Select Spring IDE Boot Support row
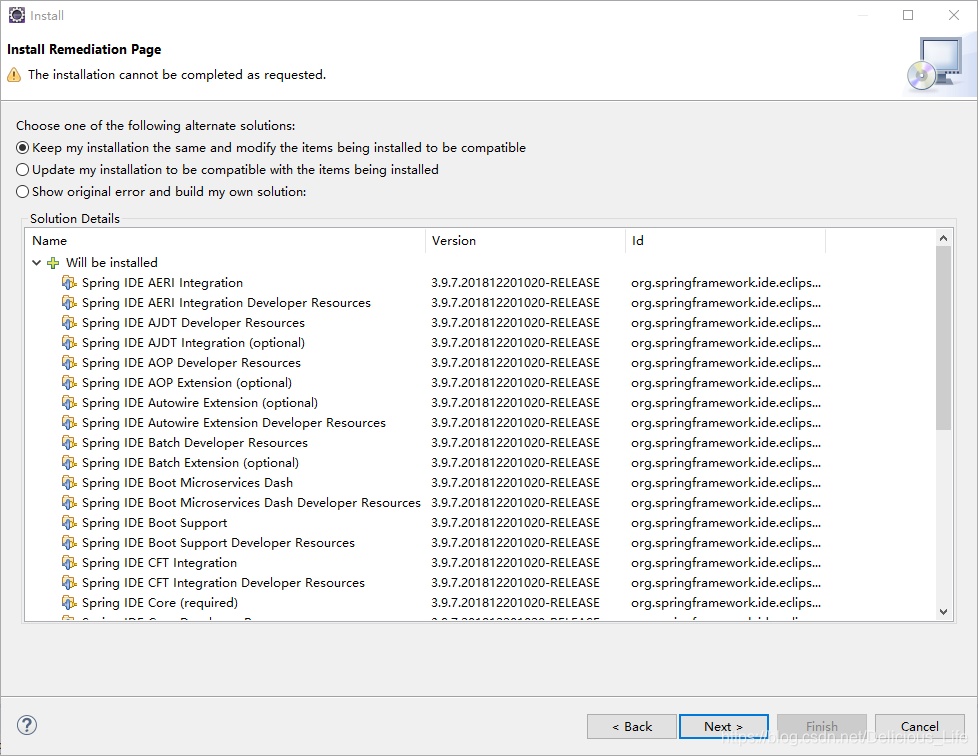 click(x=154, y=522)
